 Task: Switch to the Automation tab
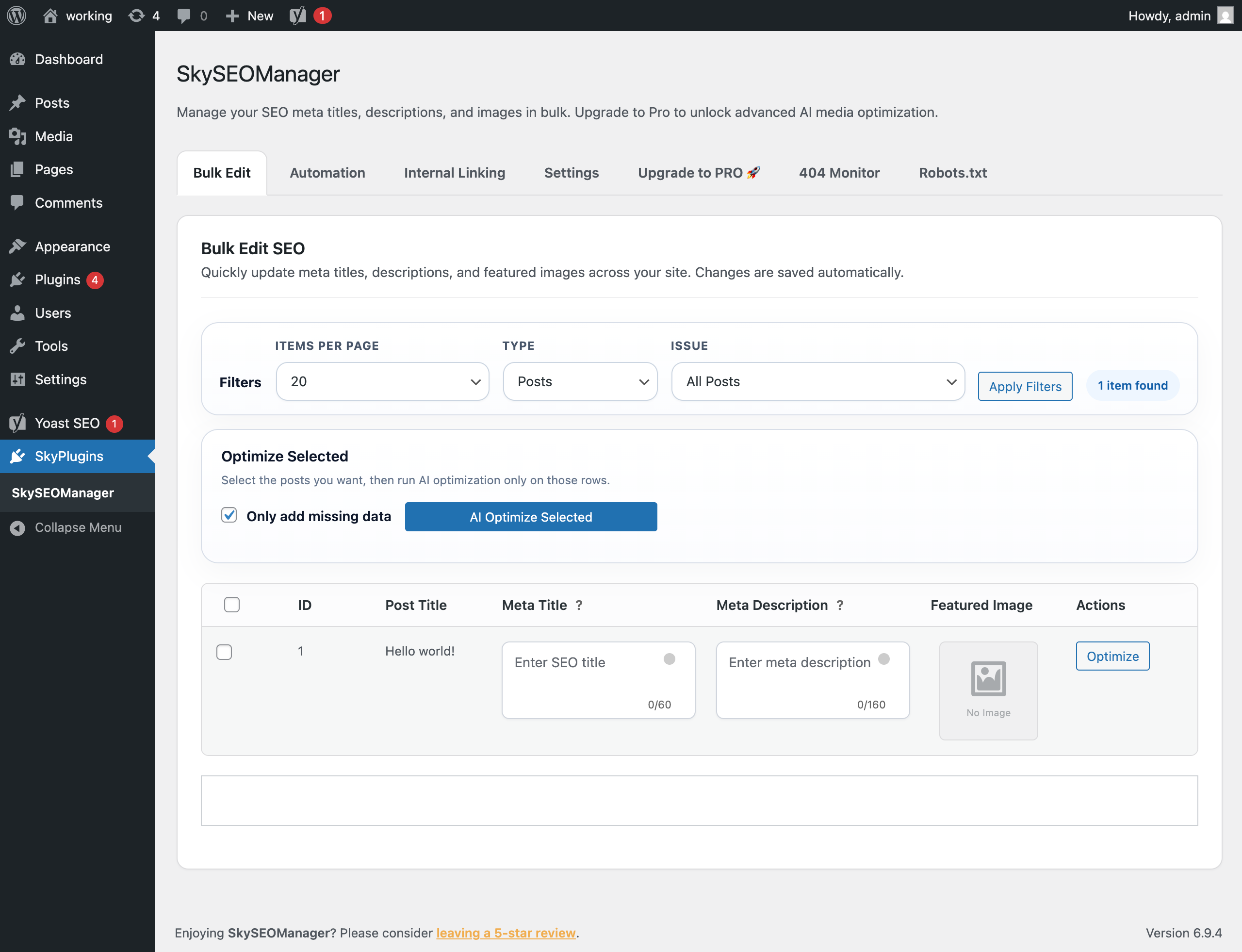[327, 173]
